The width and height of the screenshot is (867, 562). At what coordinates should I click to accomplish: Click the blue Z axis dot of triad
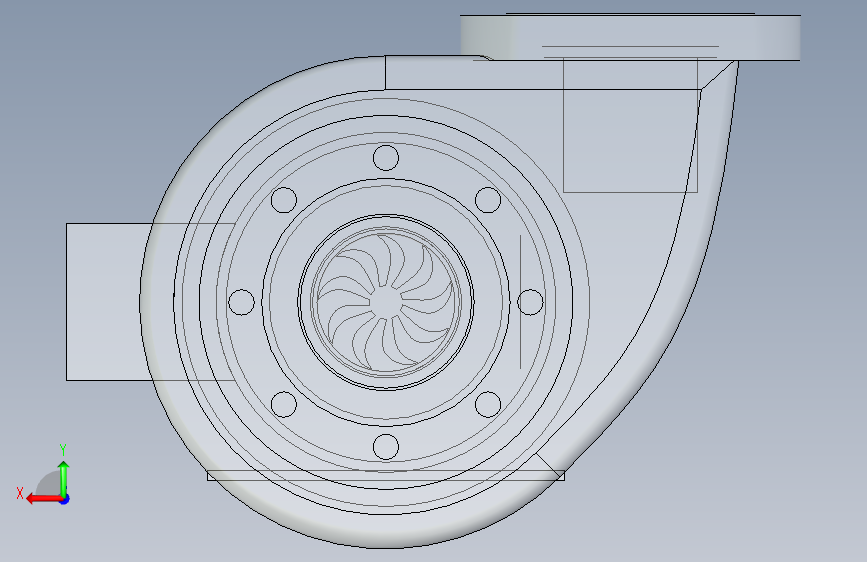point(65,499)
